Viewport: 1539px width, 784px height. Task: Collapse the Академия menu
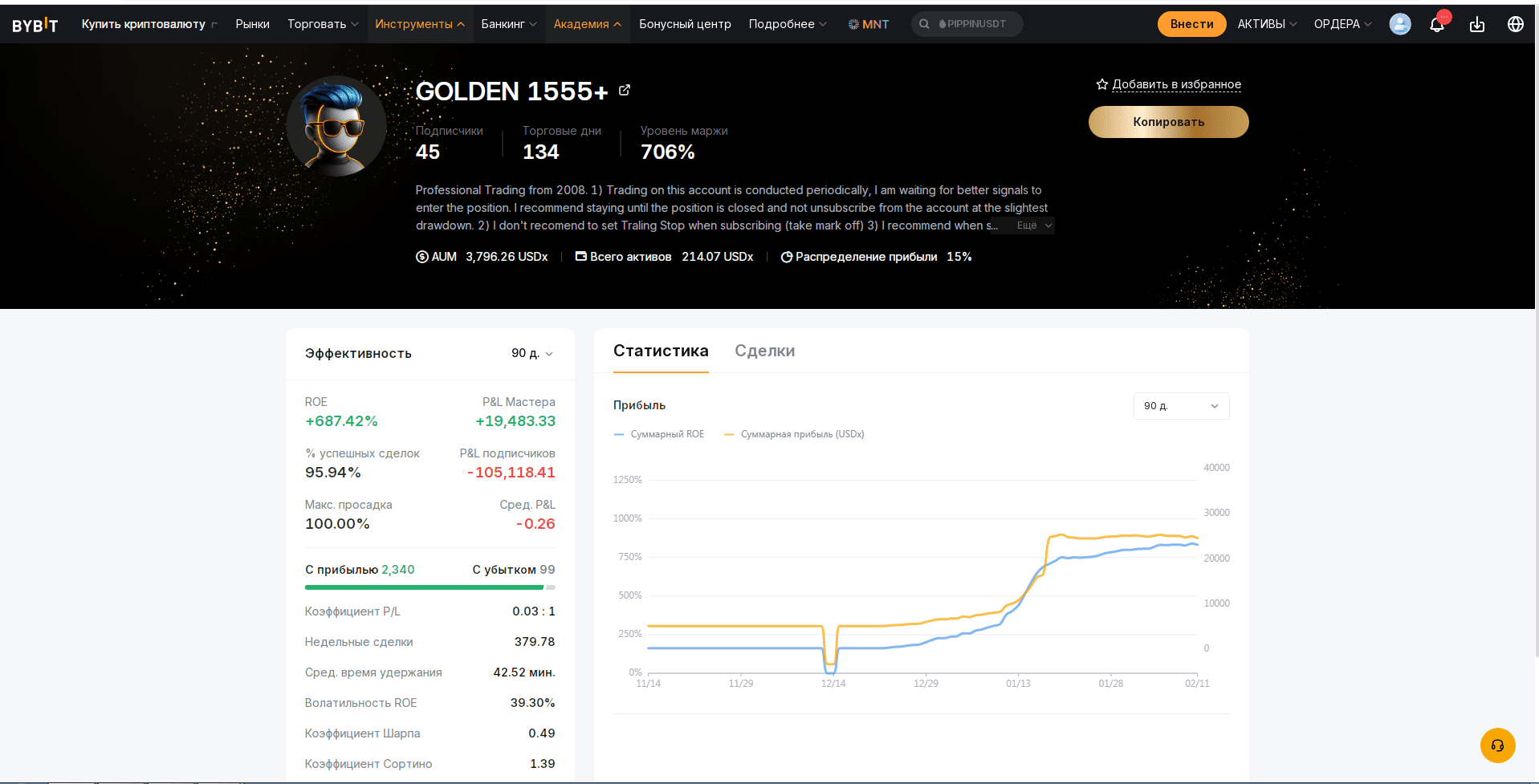pyautogui.click(x=588, y=24)
